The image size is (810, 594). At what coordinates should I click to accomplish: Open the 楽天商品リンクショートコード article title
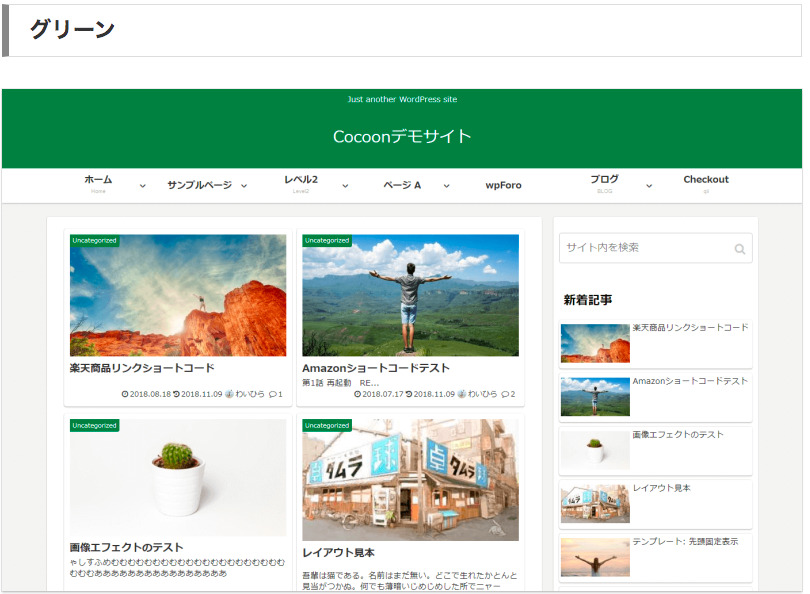[x=142, y=368]
